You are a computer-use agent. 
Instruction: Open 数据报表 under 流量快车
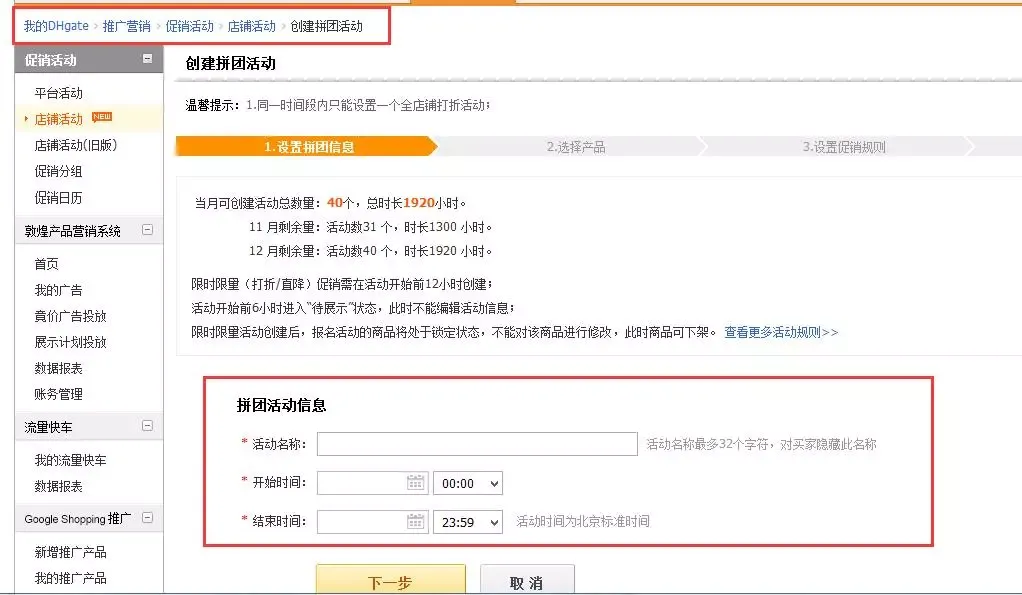[x=59, y=486]
